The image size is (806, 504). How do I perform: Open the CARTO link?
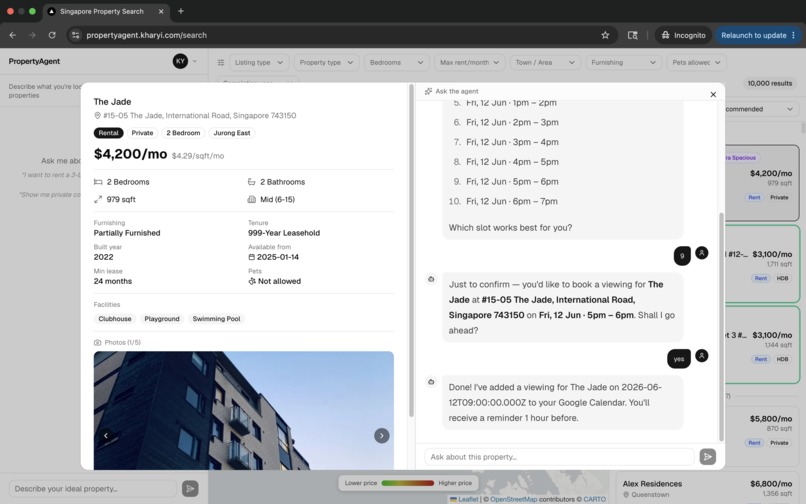click(x=594, y=499)
